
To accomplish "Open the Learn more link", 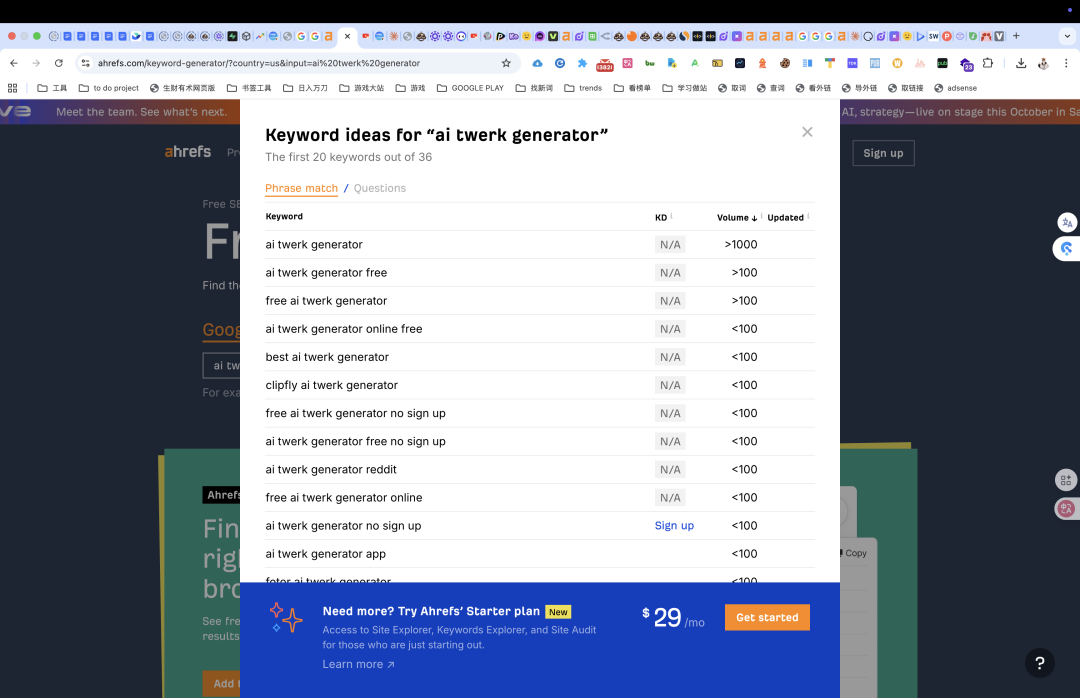I will point(358,664).
